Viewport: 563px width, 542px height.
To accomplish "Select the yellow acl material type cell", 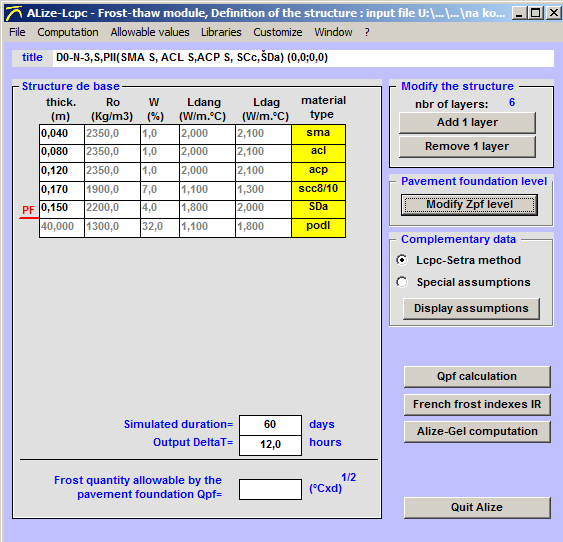I will pyautogui.click(x=318, y=153).
